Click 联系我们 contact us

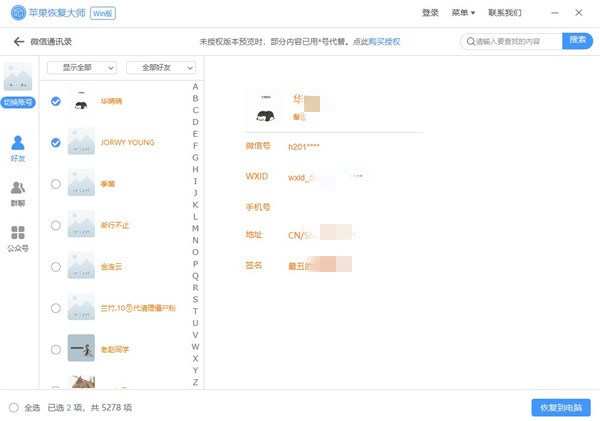(505, 13)
